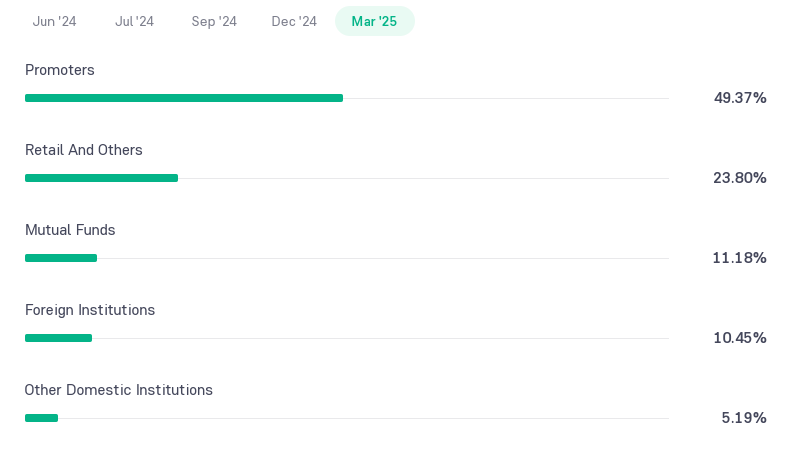795x461 pixels.
Task: Click the Other Domestic Institutions label
Action: coord(119,390)
